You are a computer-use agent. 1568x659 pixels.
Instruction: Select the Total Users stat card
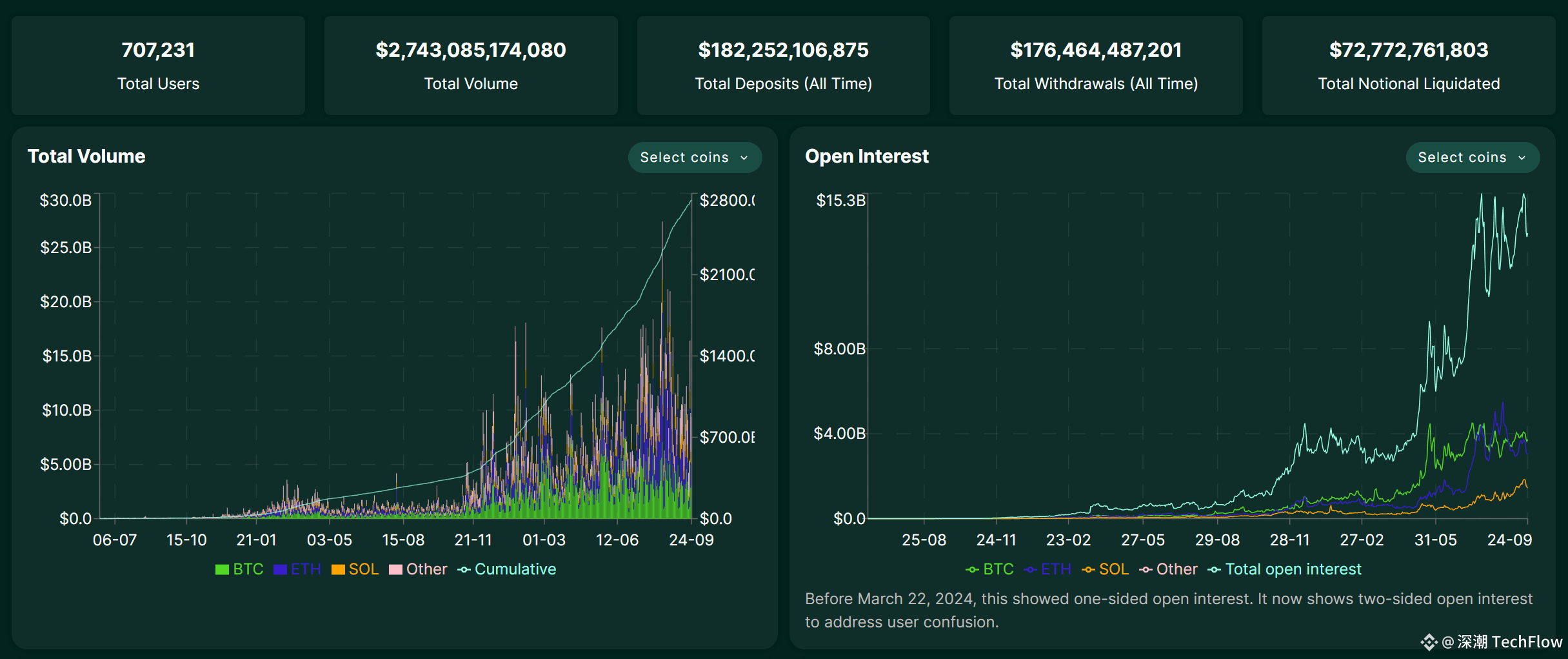(x=158, y=66)
